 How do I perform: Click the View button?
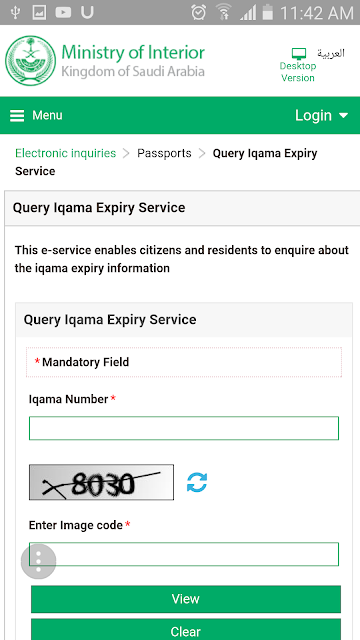[x=186, y=599]
